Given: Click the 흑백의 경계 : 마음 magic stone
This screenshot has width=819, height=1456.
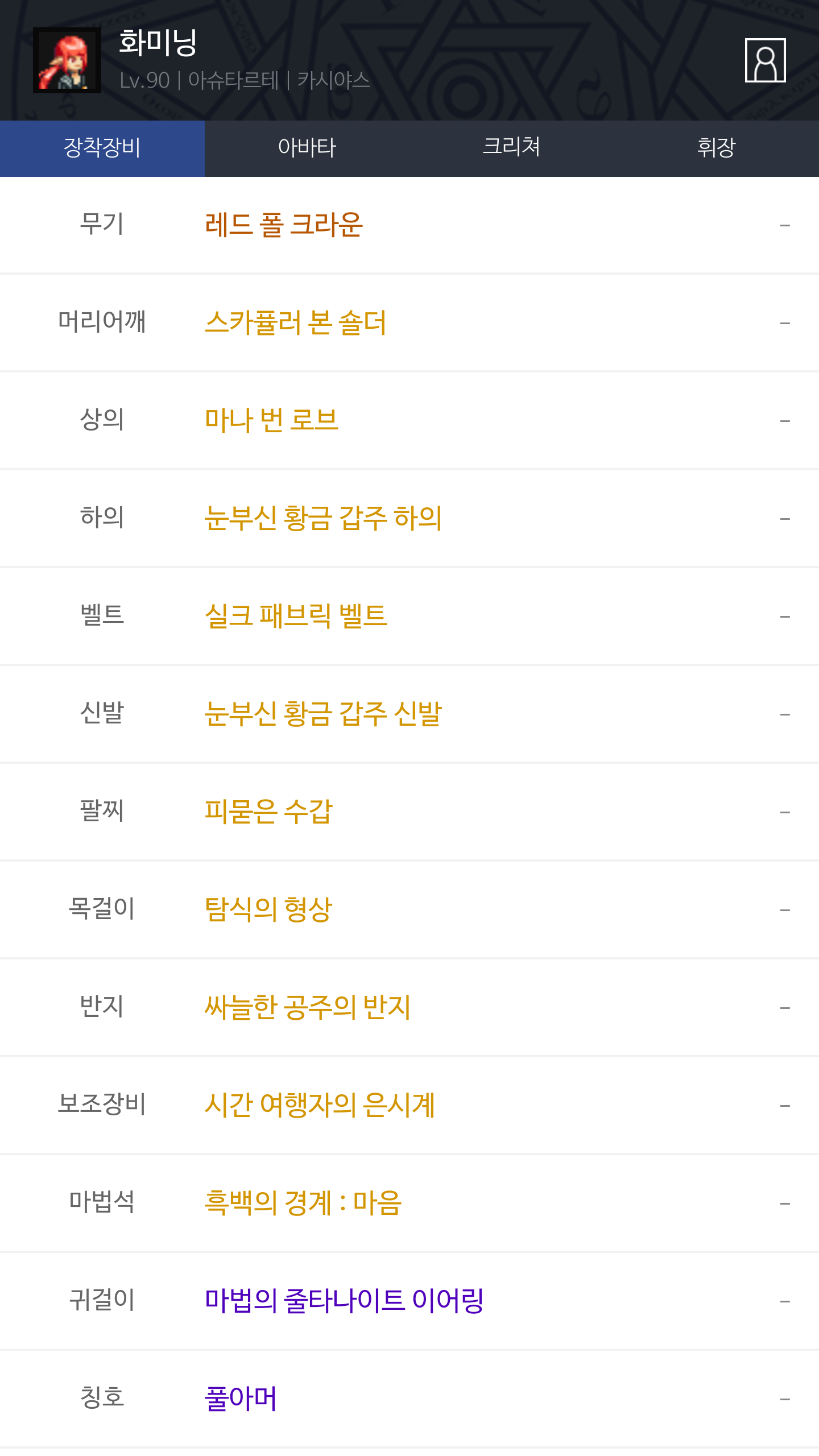Looking at the screenshot, I should pyautogui.click(x=303, y=1203).
